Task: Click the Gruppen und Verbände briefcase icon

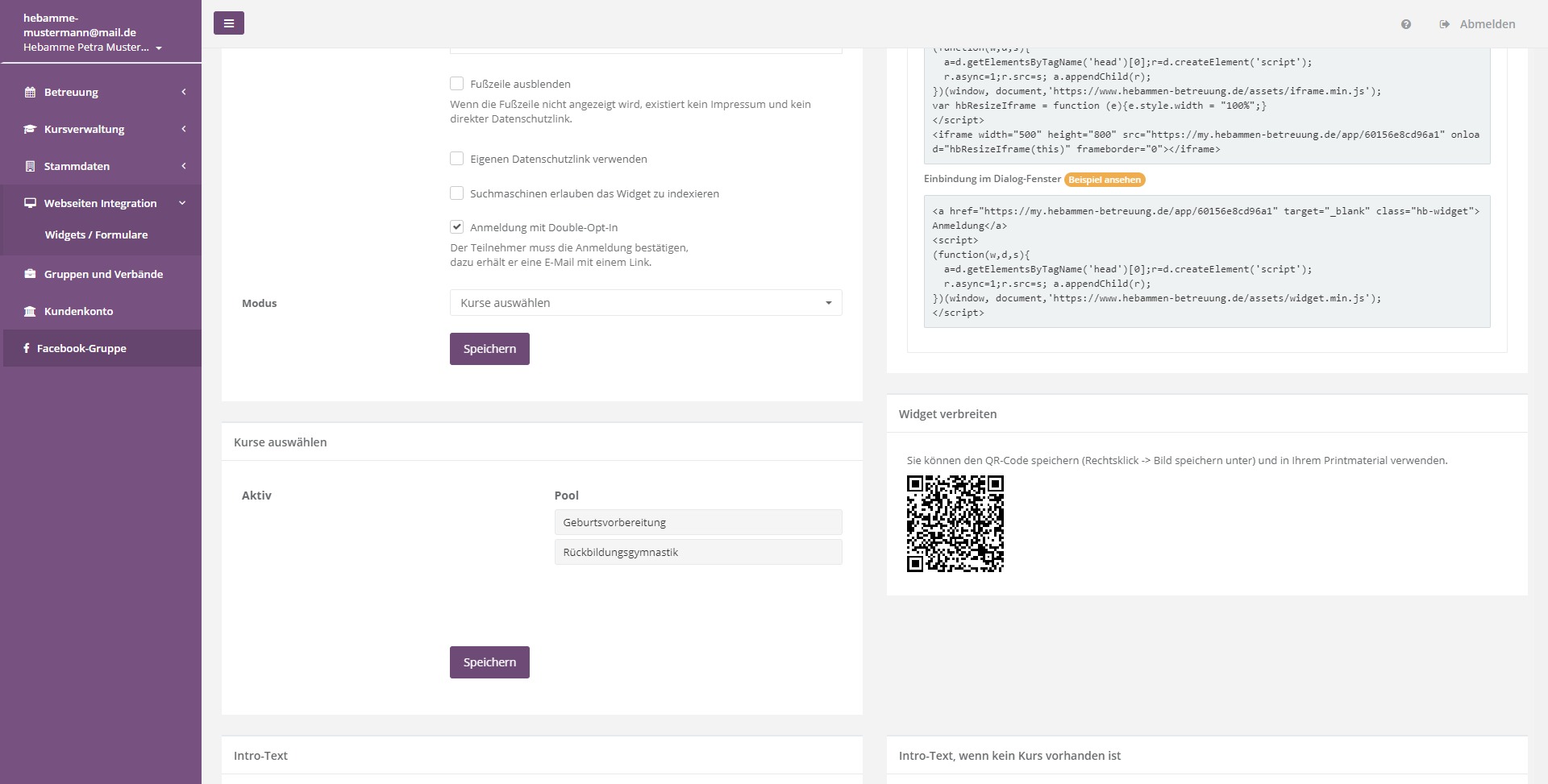Action: (x=30, y=274)
